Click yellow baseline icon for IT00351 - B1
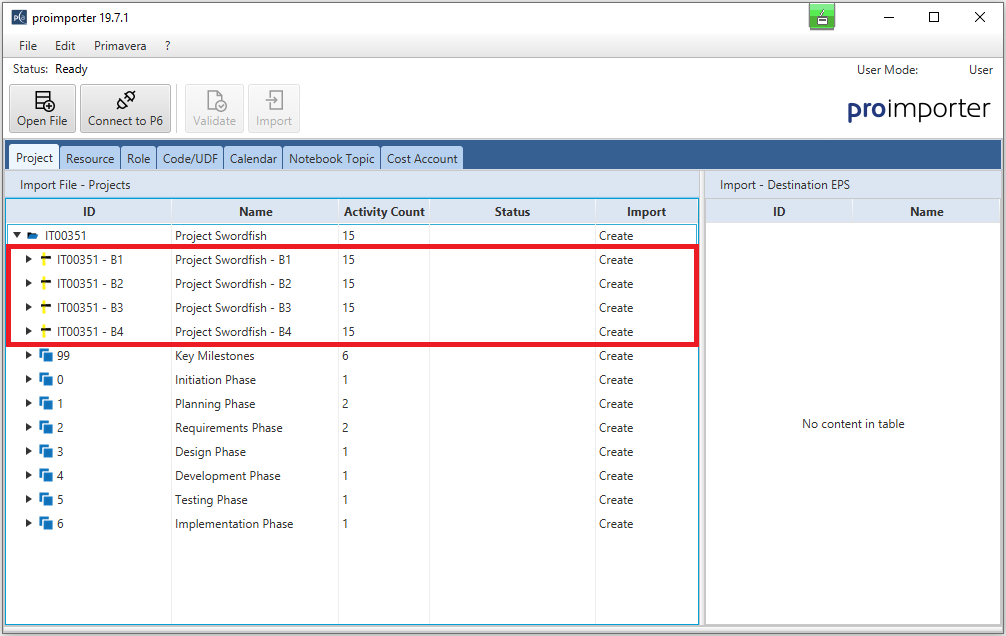1006x636 pixels. pos(46,259)
